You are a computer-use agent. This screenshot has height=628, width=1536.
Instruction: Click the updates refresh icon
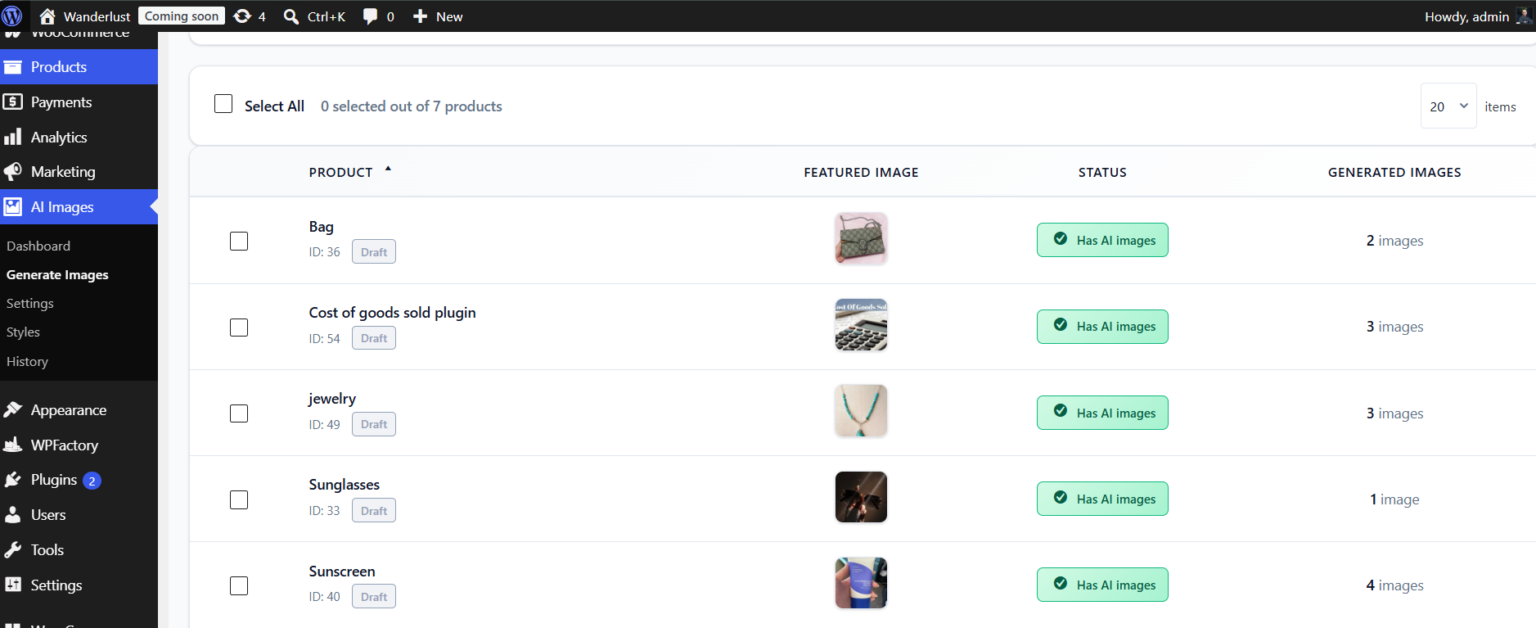242,16
